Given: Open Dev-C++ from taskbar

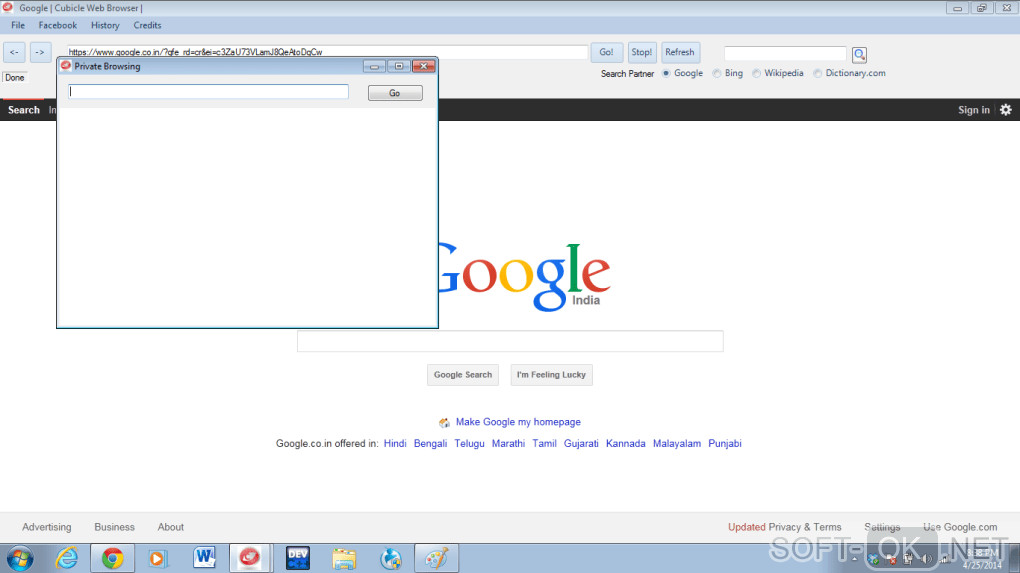Looking at the screenshot, I should pyautogui.click(x=298, y=558).
